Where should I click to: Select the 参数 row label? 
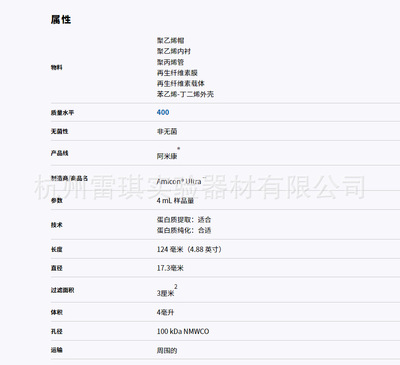[56, 200]
